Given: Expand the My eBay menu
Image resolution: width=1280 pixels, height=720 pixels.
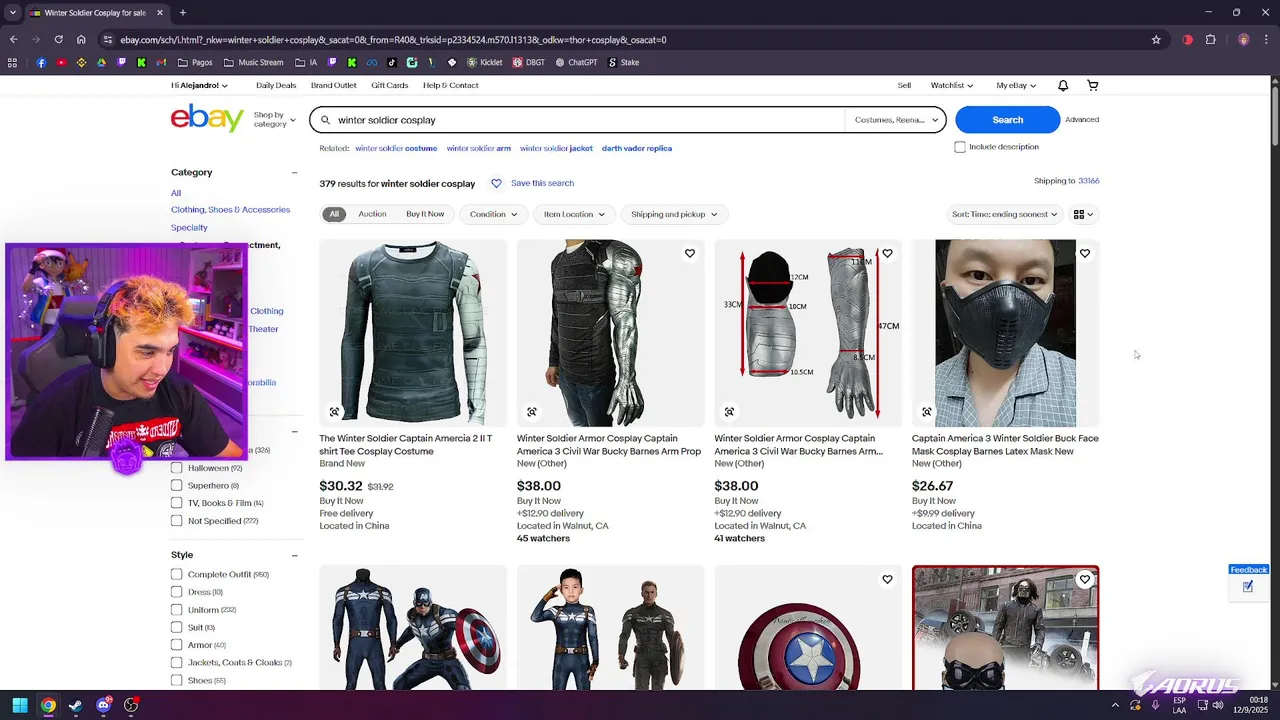Looking at the screenshot, I should [x=1016, y=86].
